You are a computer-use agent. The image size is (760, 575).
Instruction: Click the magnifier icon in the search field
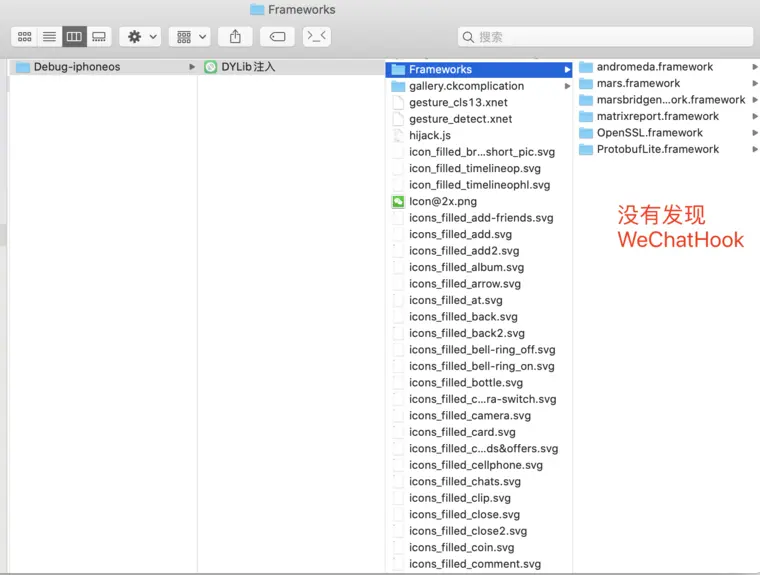(468, 37)
